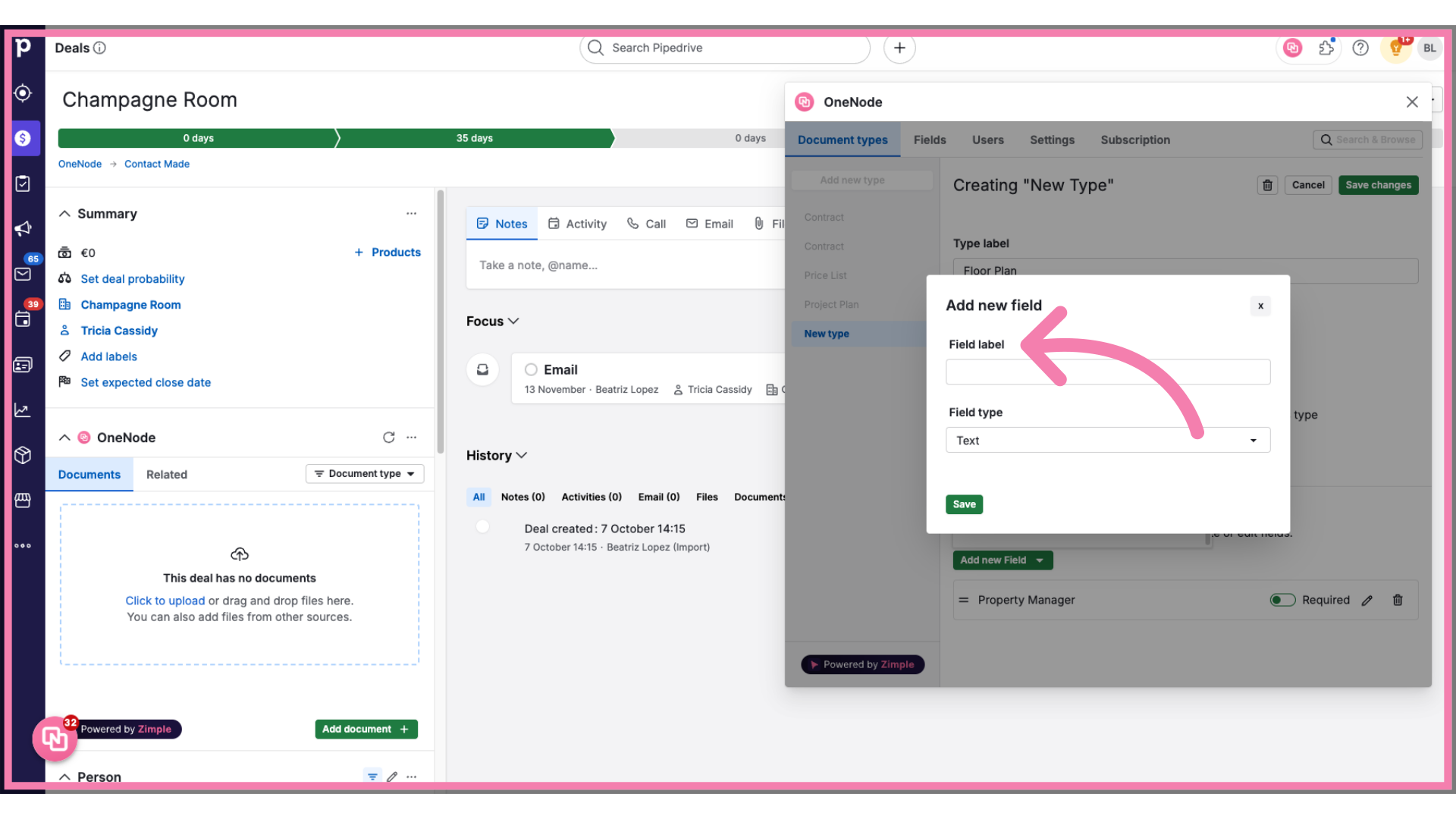Open Campaigns megaphone icon in sidebar
This screenshot has width=1456, height=819.
point(23,228)
